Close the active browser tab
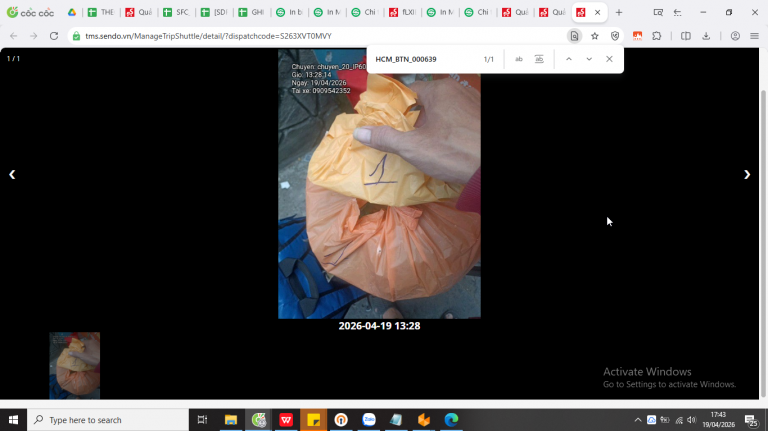This screenshot has height=431, width=768. tap(598, 12)
